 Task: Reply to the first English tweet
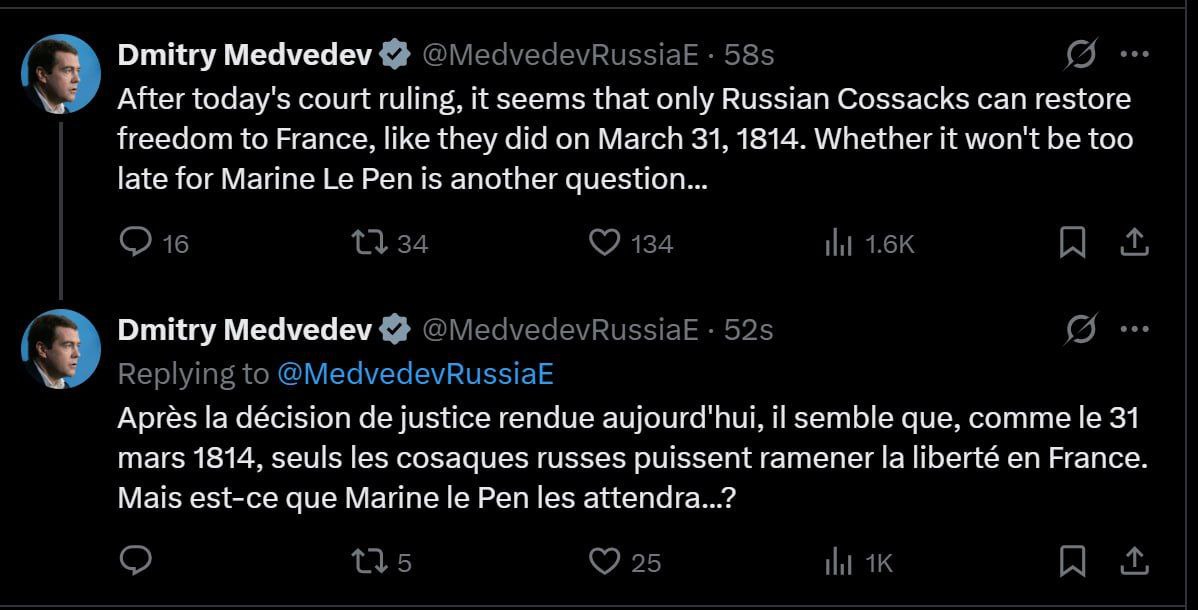(135, 242)
